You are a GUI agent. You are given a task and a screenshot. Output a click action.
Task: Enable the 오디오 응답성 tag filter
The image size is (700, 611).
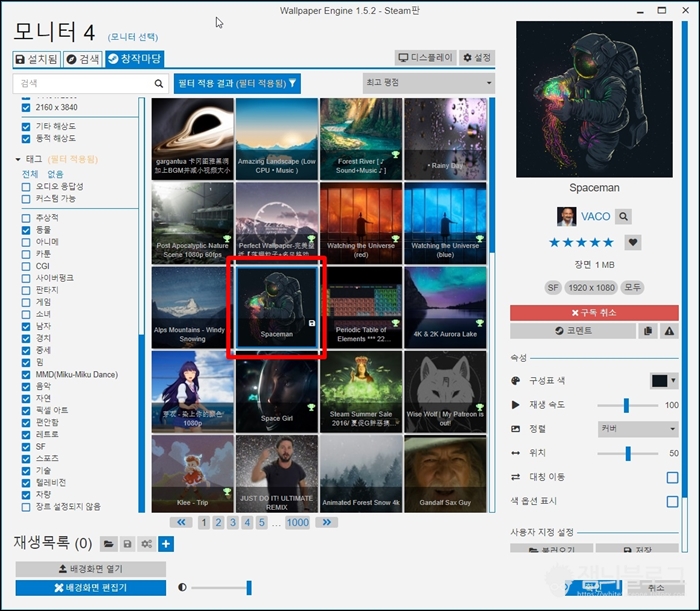pyautogui.click(x=26, y=187)
